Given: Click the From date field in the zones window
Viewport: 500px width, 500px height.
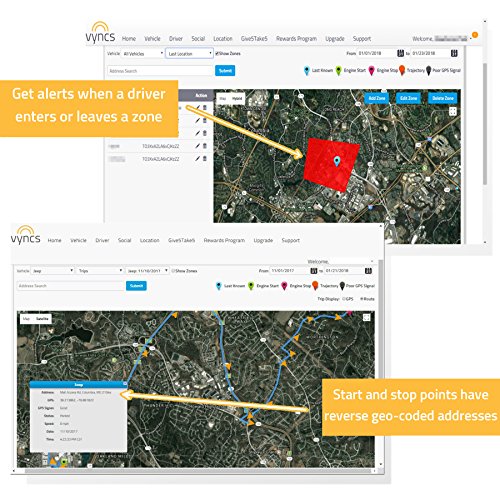Looking at the screenshot, I should 377,53.
